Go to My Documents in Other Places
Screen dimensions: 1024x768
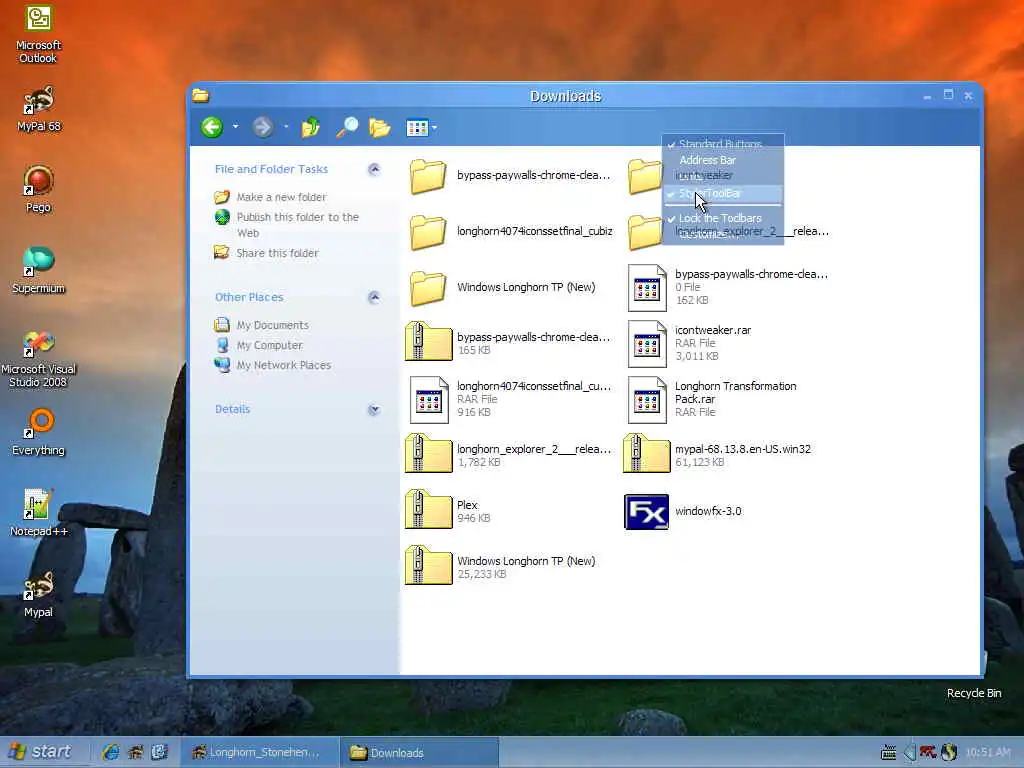coord(272,325)
